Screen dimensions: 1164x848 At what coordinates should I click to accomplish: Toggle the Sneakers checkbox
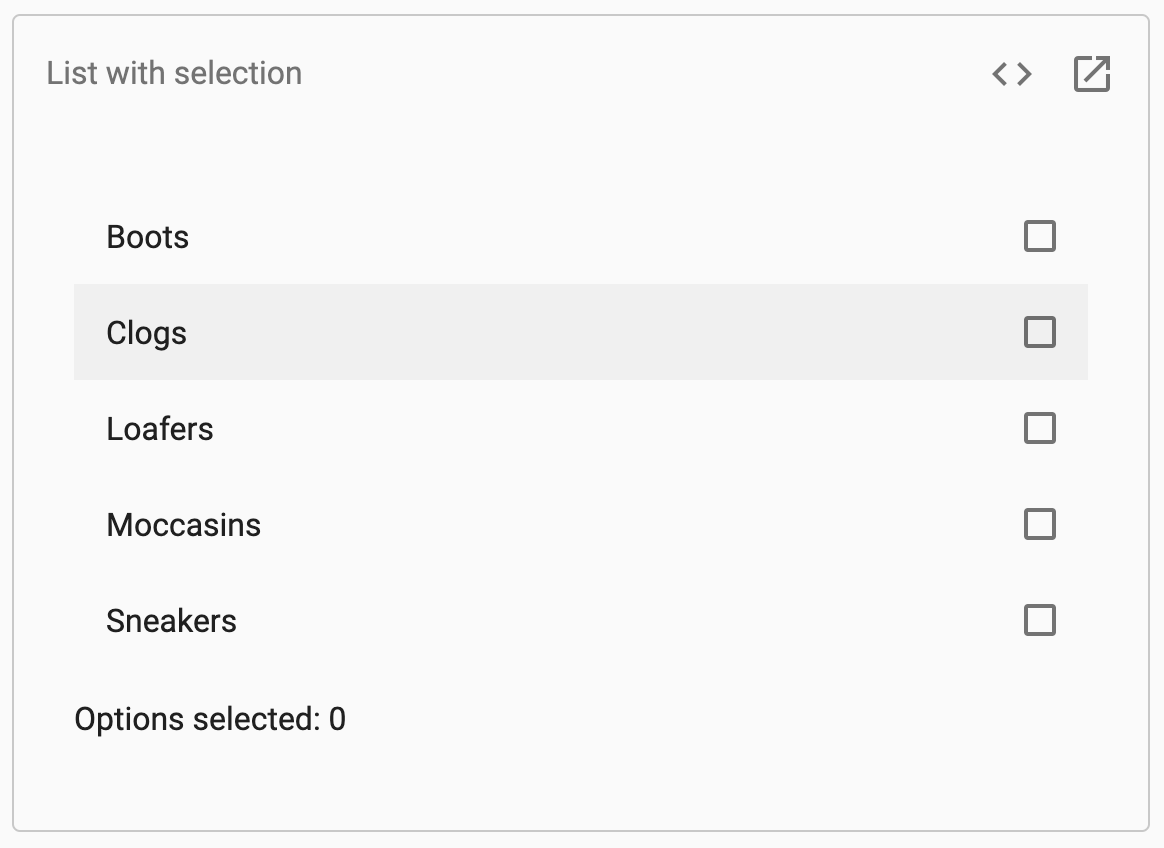click(1039, 620)
